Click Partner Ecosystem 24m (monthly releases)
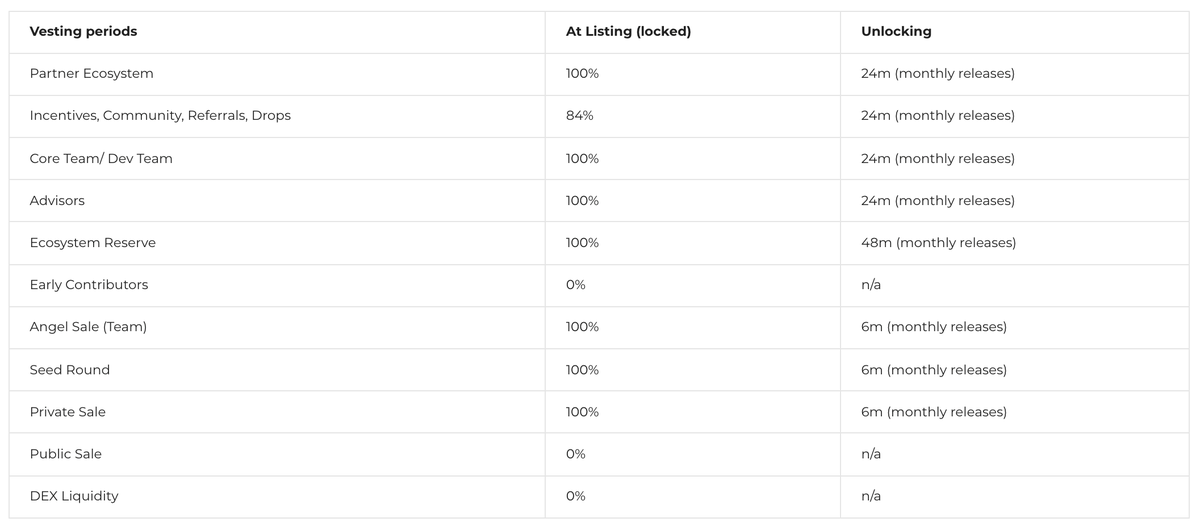Viewport: 1200px width, 526px height. tap(937, 74)
